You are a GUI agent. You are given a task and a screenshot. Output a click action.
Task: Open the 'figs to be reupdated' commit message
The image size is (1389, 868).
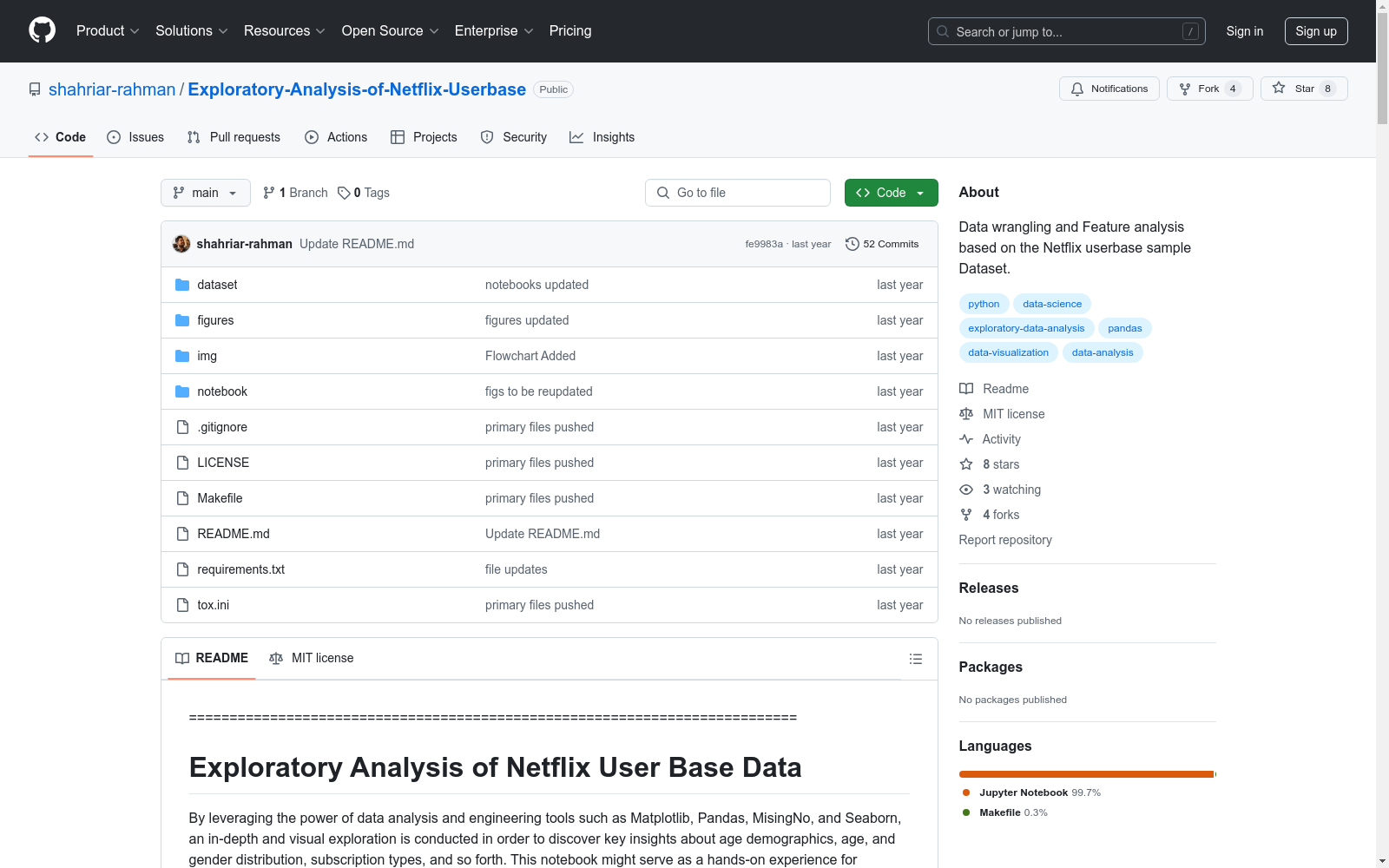tap(538, 391)
